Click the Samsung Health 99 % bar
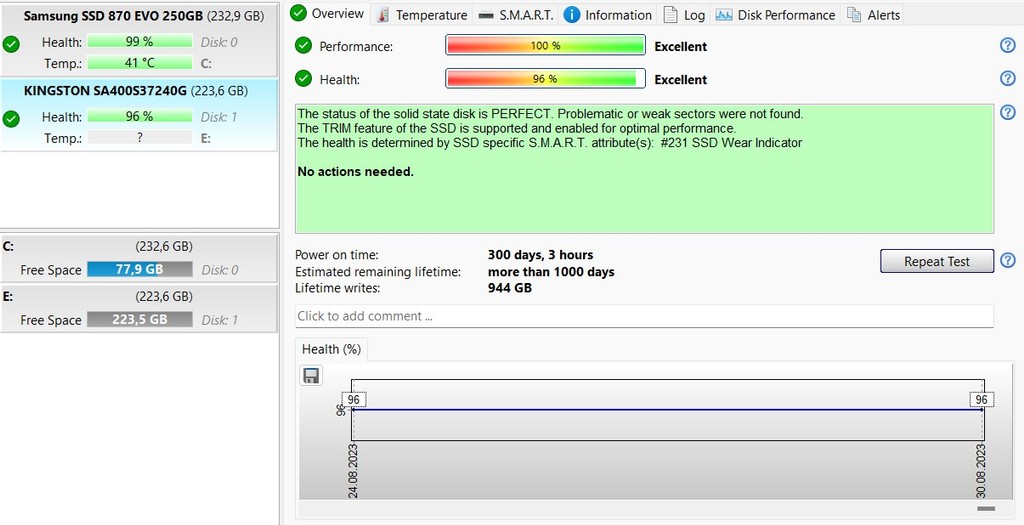The width and height of the screenshot is (1024, 525). coord(140,42)
